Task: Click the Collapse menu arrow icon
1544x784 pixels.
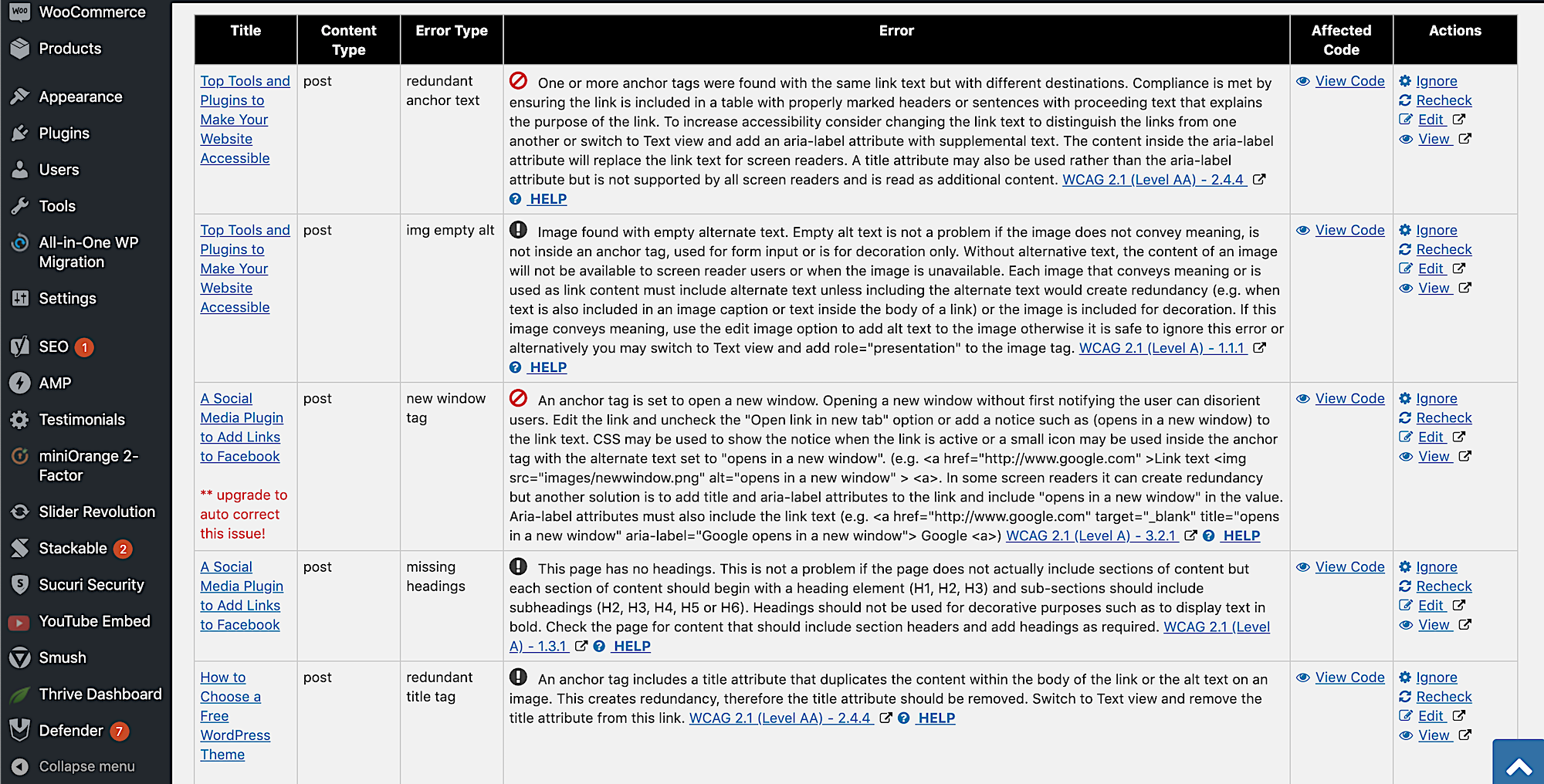Action: [20, 767]
